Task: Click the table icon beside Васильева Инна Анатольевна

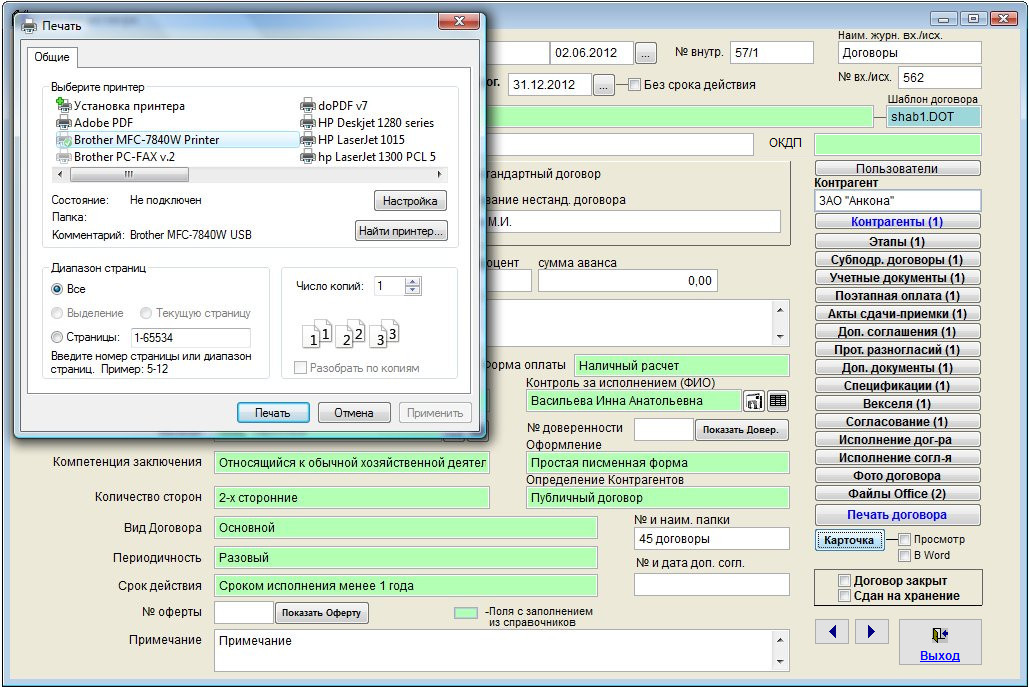Action: click(x=777, y=401)
